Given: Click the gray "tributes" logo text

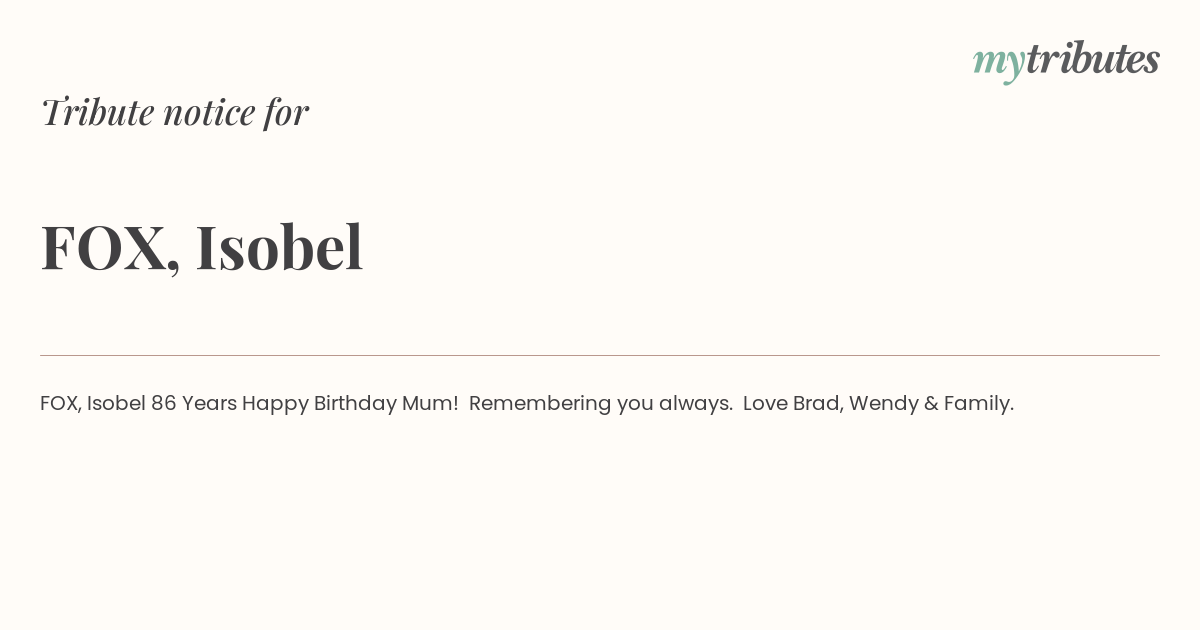Looking at the screenshot, I should point(1092,58).
